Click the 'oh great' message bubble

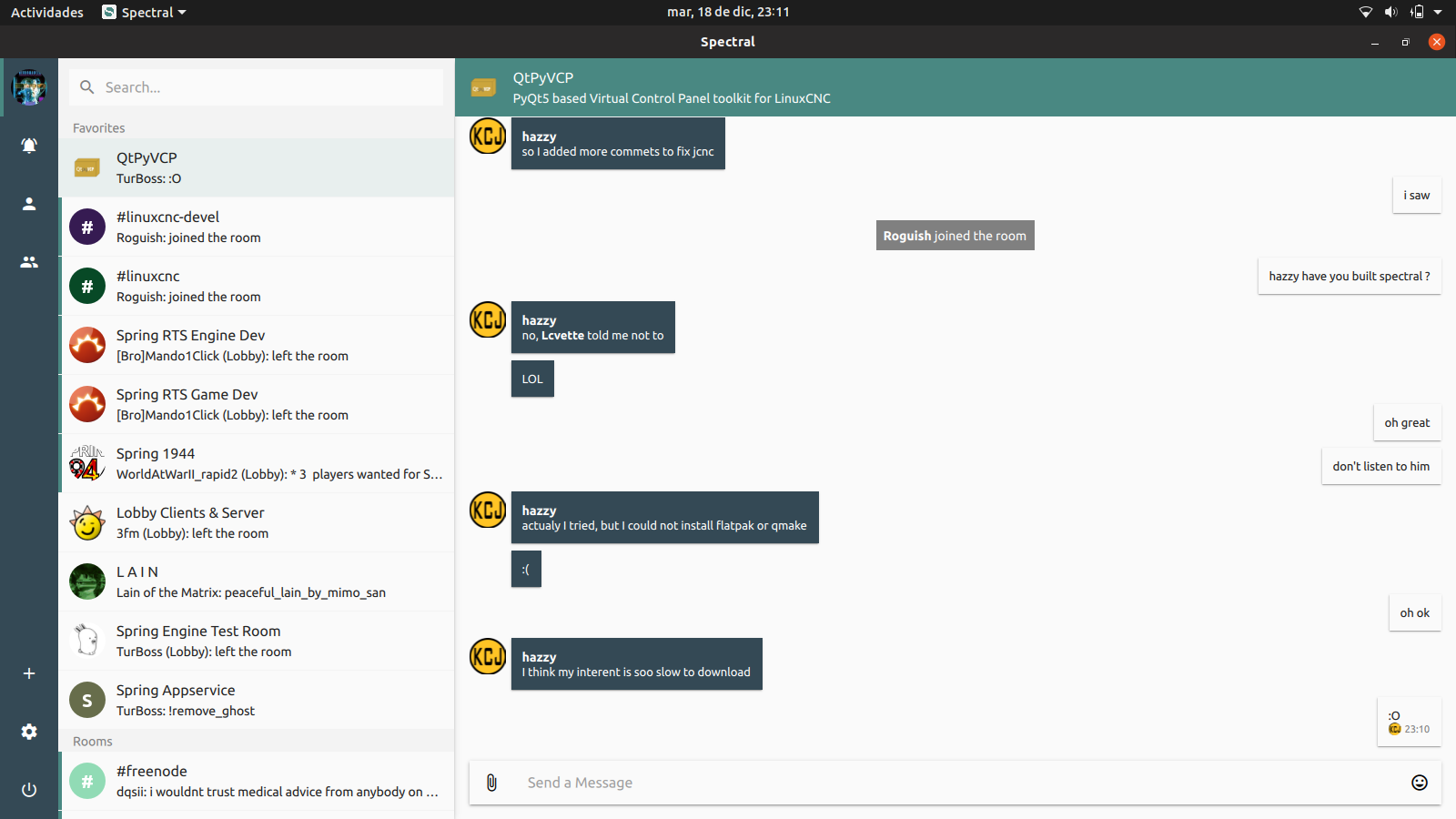pyautogui.click(x=1407, y=422)
